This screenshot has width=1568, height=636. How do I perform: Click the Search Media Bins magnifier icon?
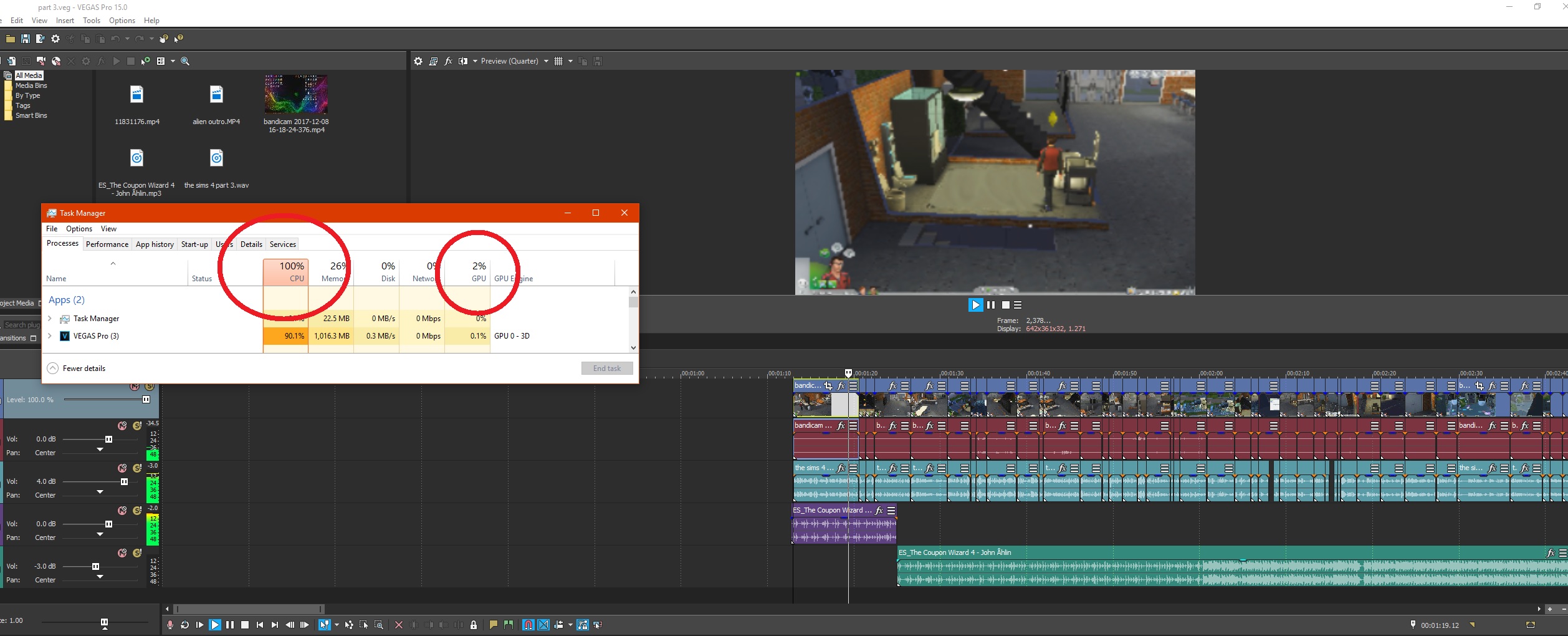185,61
